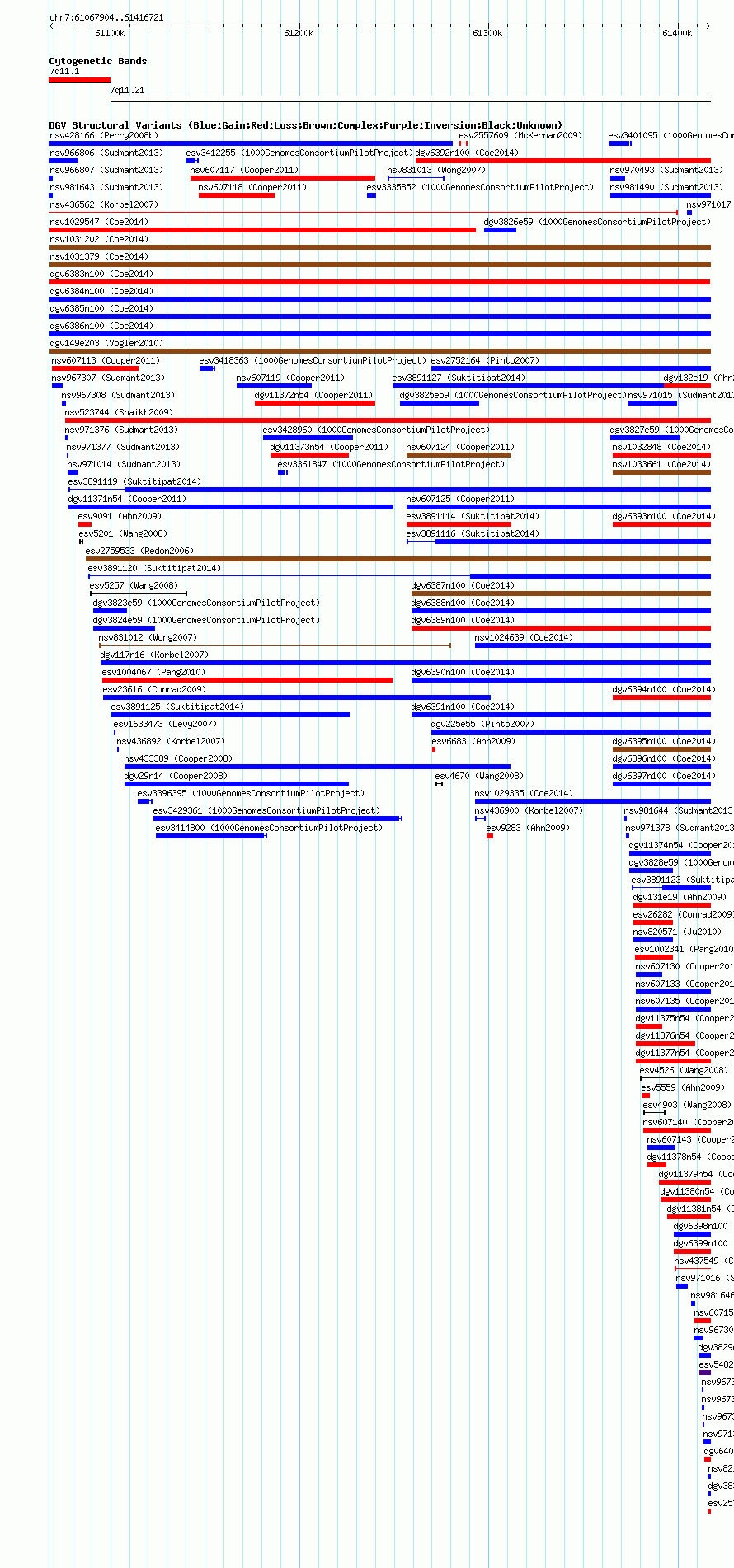Viewport: 734px width, 1568px height.
Task: Click the esv4670 (Wang2008) label
Action: coord(479,776)
